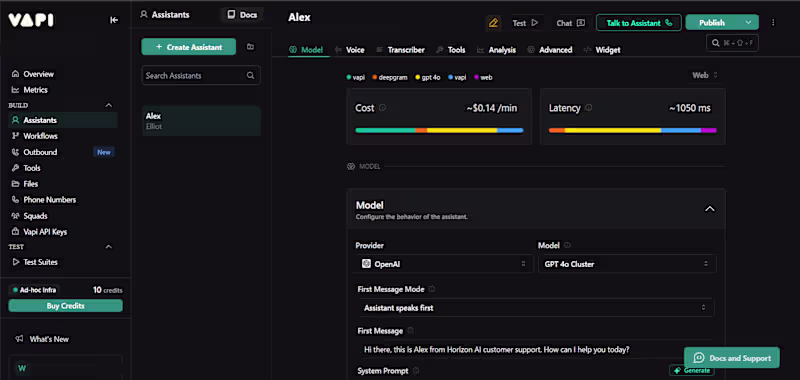This screenshot has width=800, height=380.
Task: Switch to the Voice tab
Action: click(349, 50)
